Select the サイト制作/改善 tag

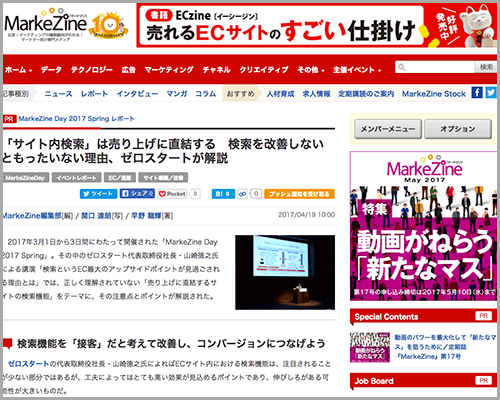point(163,178)
